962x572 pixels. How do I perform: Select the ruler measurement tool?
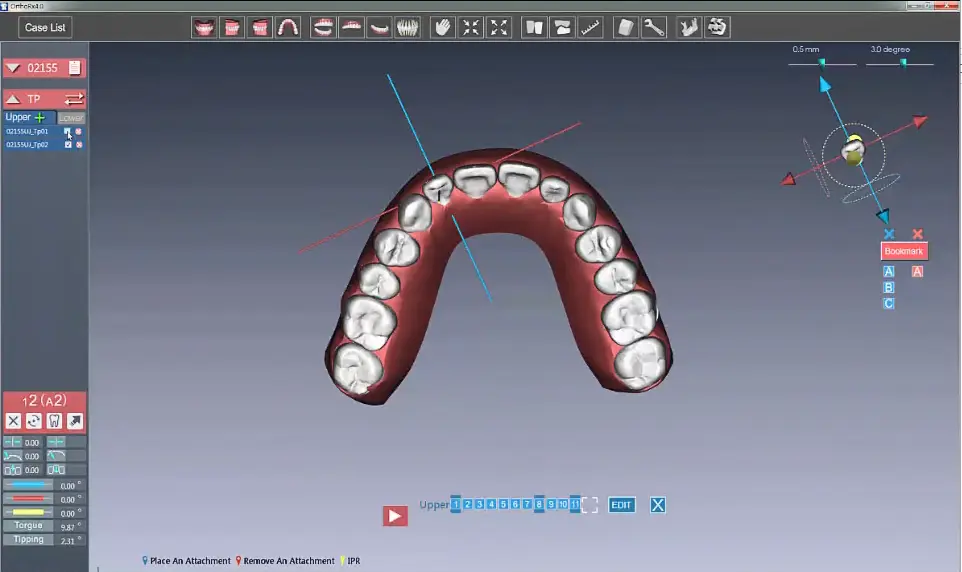tap(590, 28)
